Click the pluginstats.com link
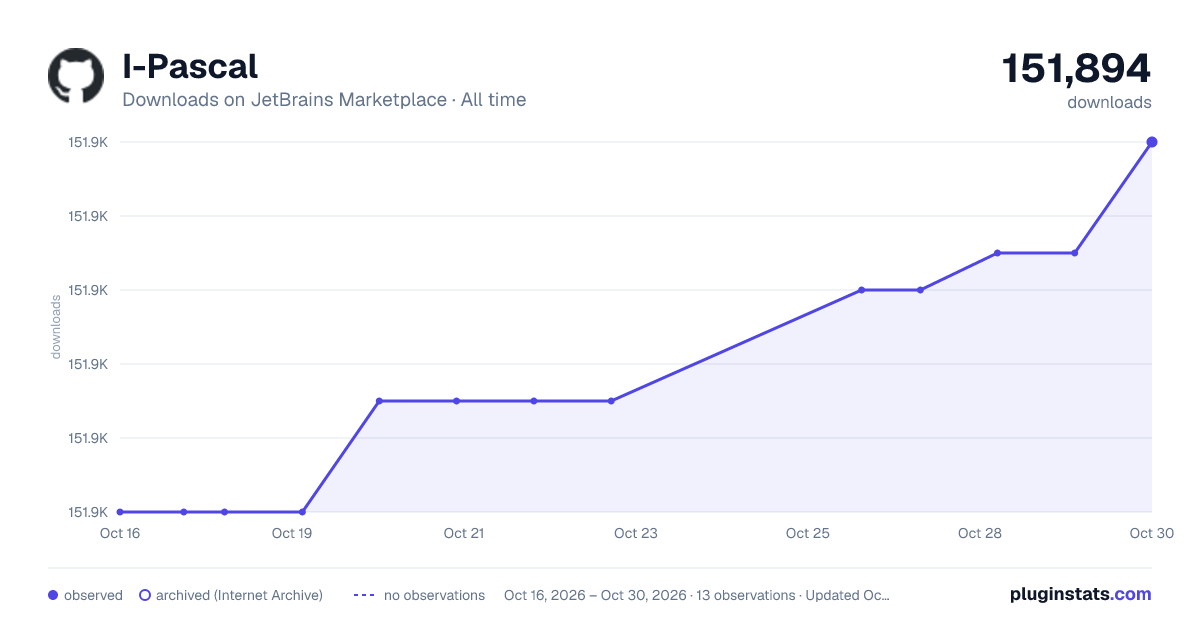The image size is (1200, 630). point(1080,594)
